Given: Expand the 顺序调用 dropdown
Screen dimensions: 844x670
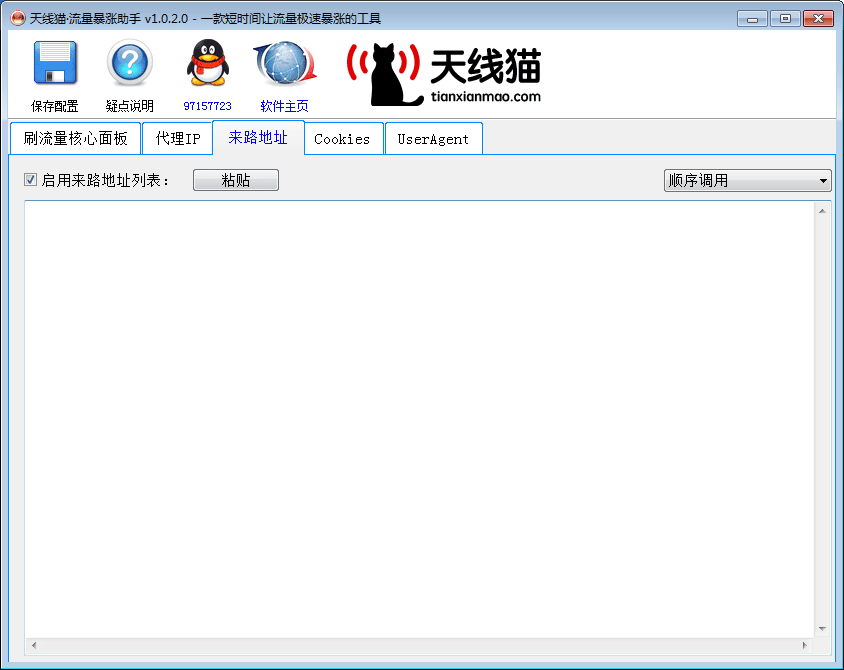Looking at the screenshot, I should pyautogui.click(x=748, y=180).
